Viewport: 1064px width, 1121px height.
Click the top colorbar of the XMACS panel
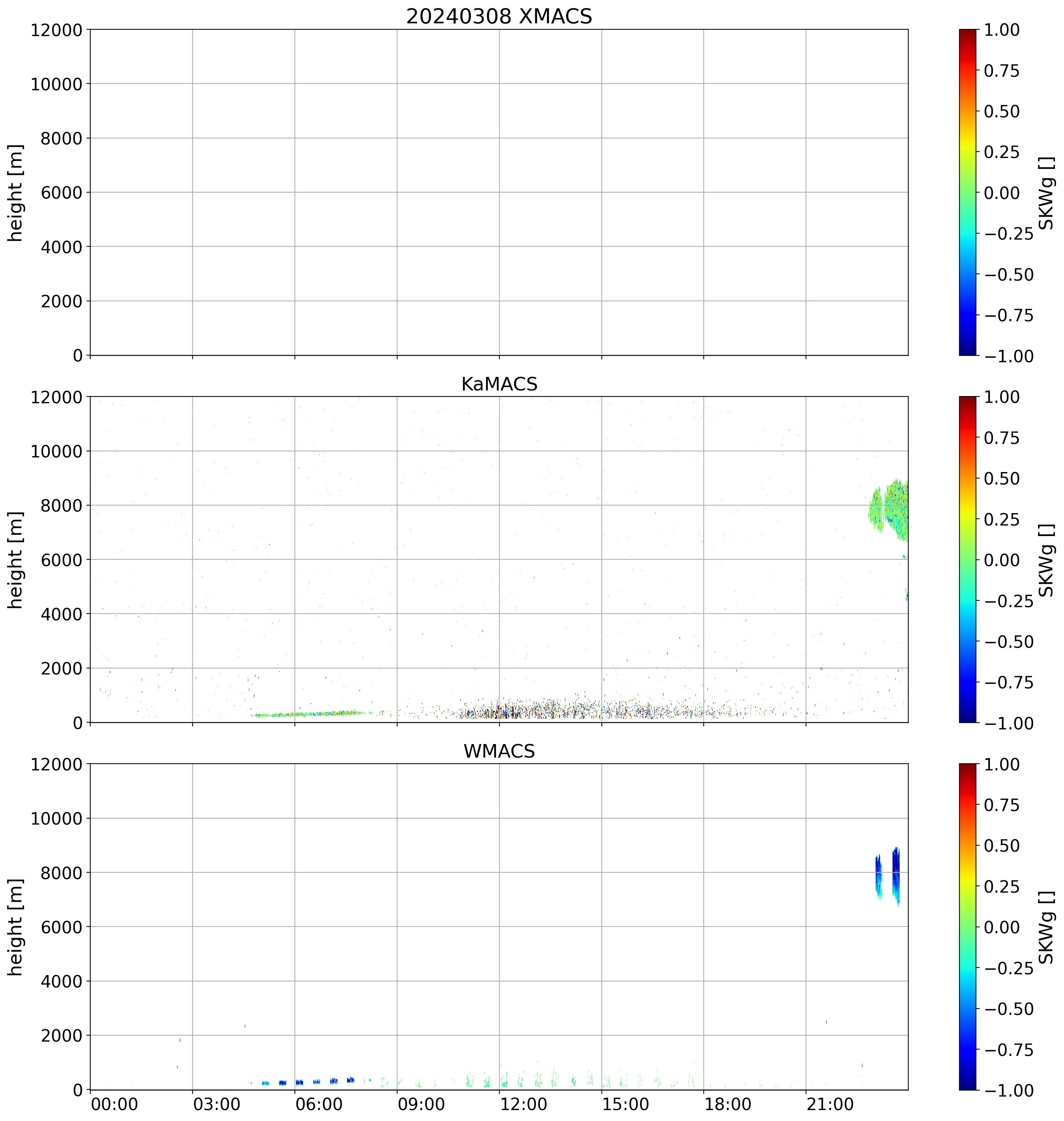(968, 192)
